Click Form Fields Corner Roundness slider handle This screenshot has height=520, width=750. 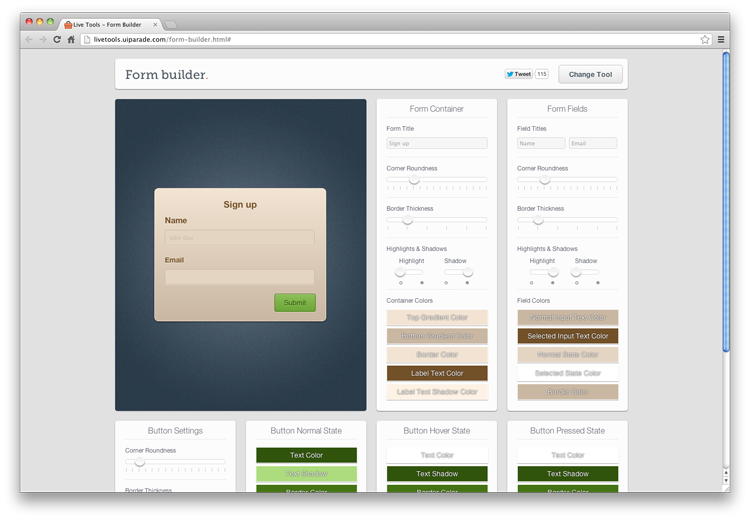(544, 179)
